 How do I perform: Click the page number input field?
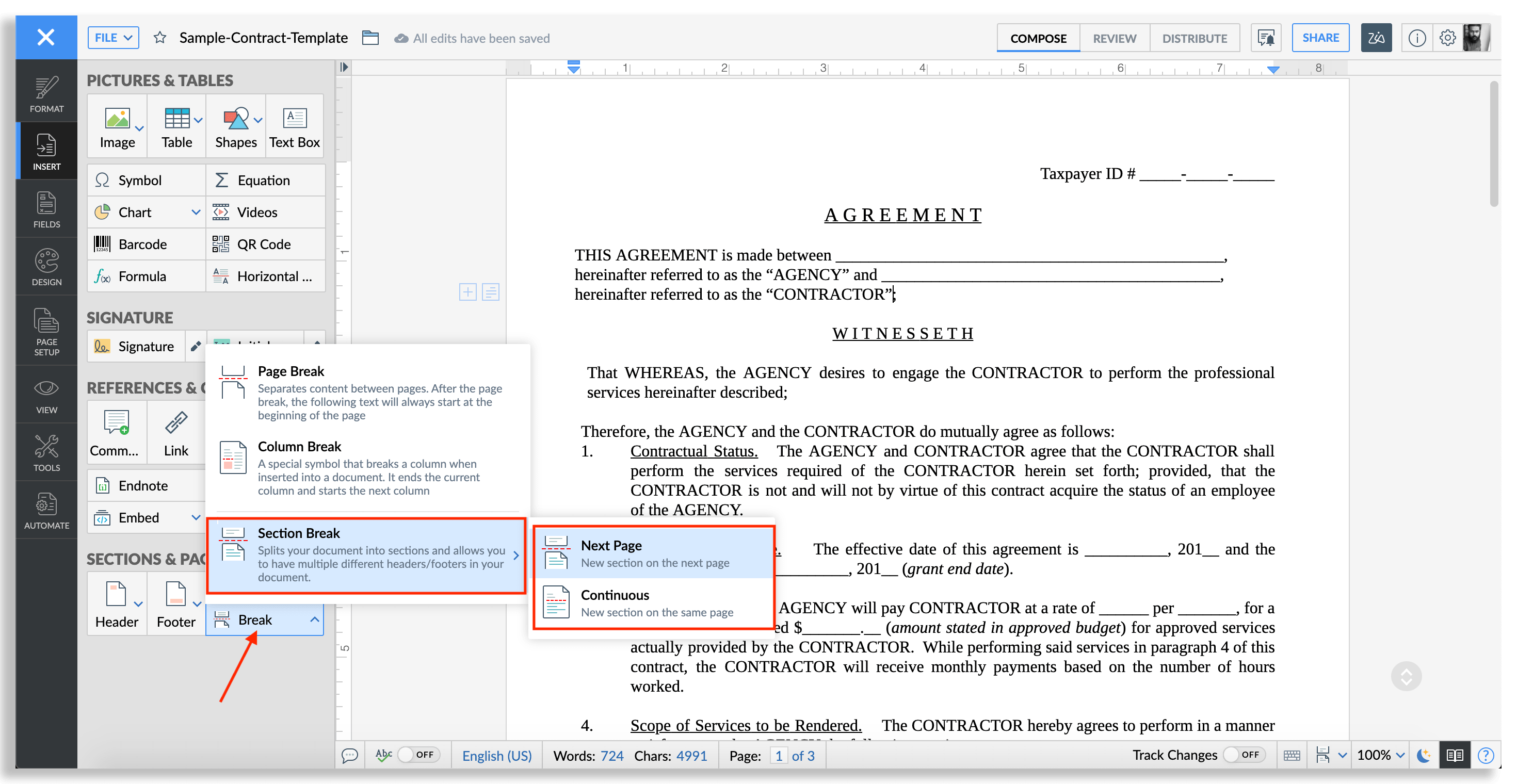(779, 756)
